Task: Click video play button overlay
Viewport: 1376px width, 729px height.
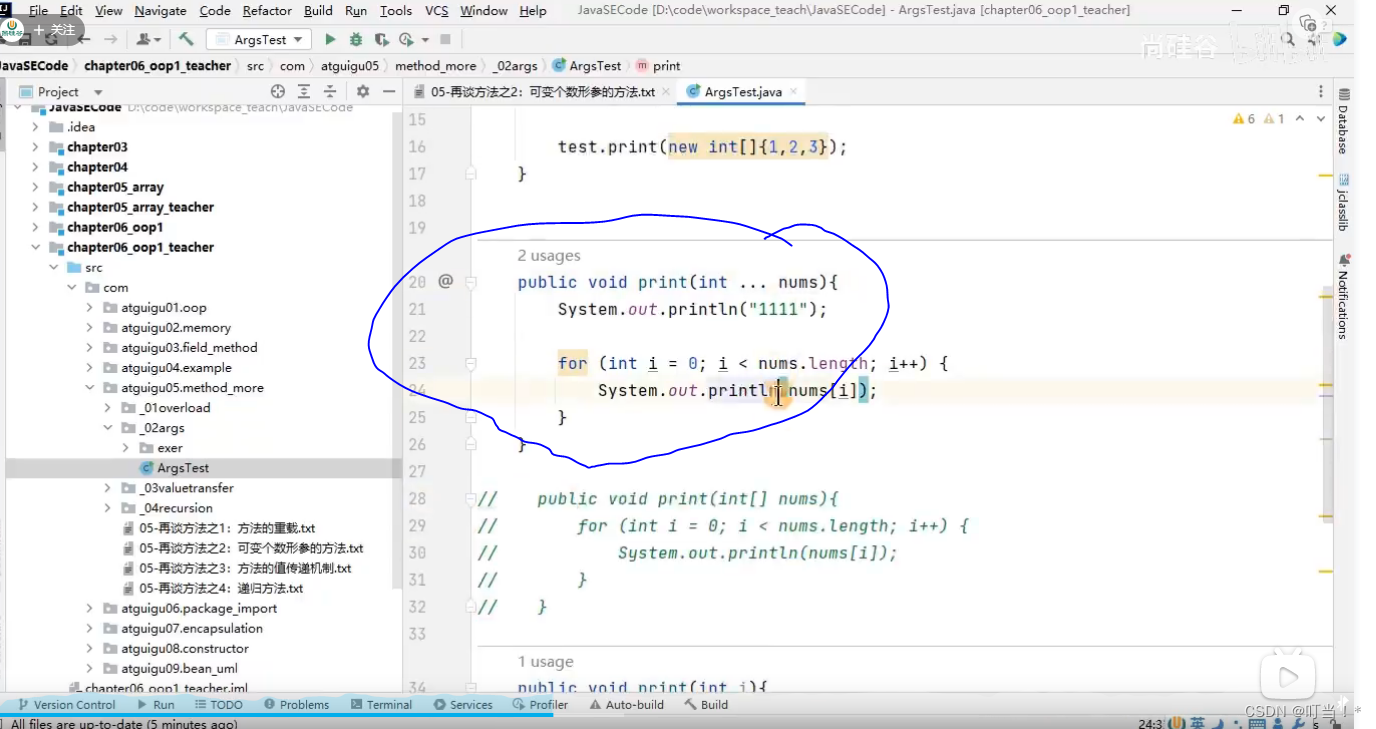Action: tap(1288, 678)
